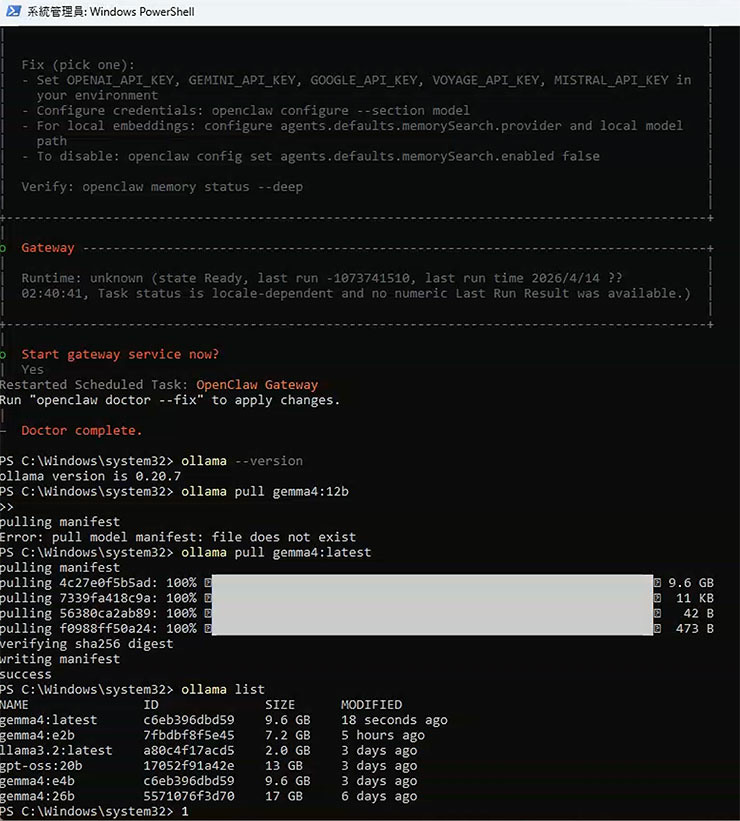740x821 pixels.
Task: Click the 'ID' column header
Action: point(151,705)
